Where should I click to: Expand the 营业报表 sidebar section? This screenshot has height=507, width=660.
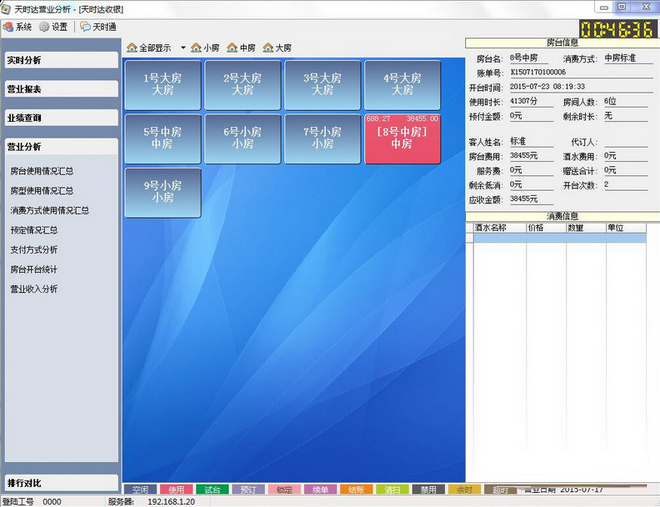61,89
